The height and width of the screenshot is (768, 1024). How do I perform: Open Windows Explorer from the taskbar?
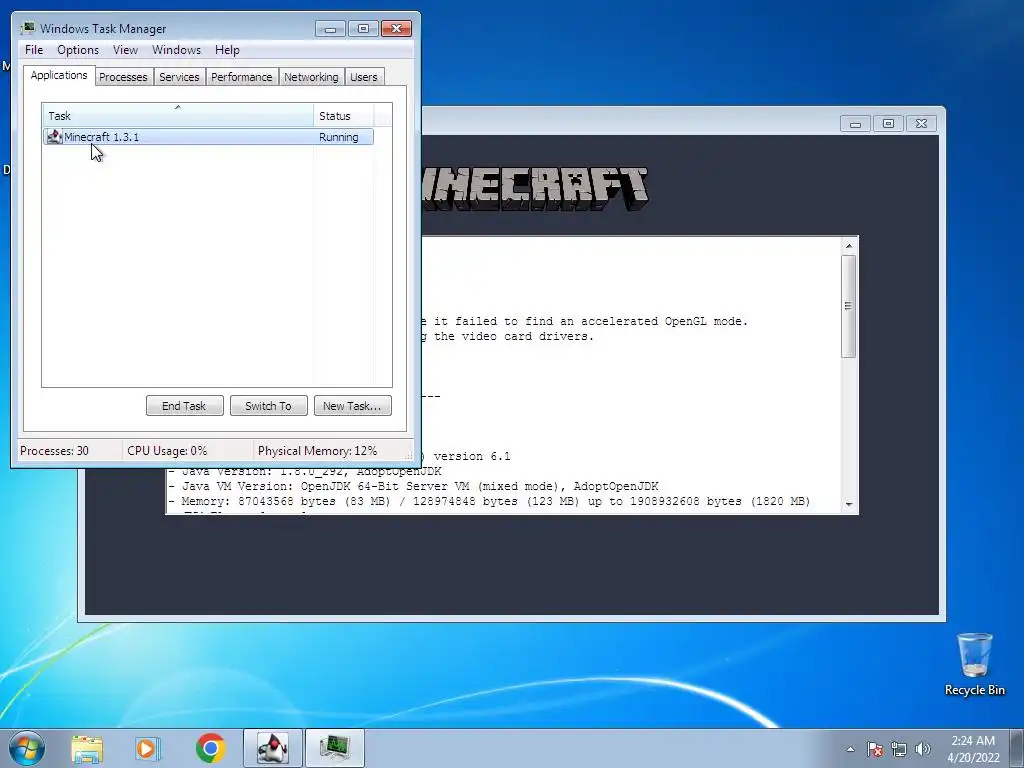[x=87, y=749]
